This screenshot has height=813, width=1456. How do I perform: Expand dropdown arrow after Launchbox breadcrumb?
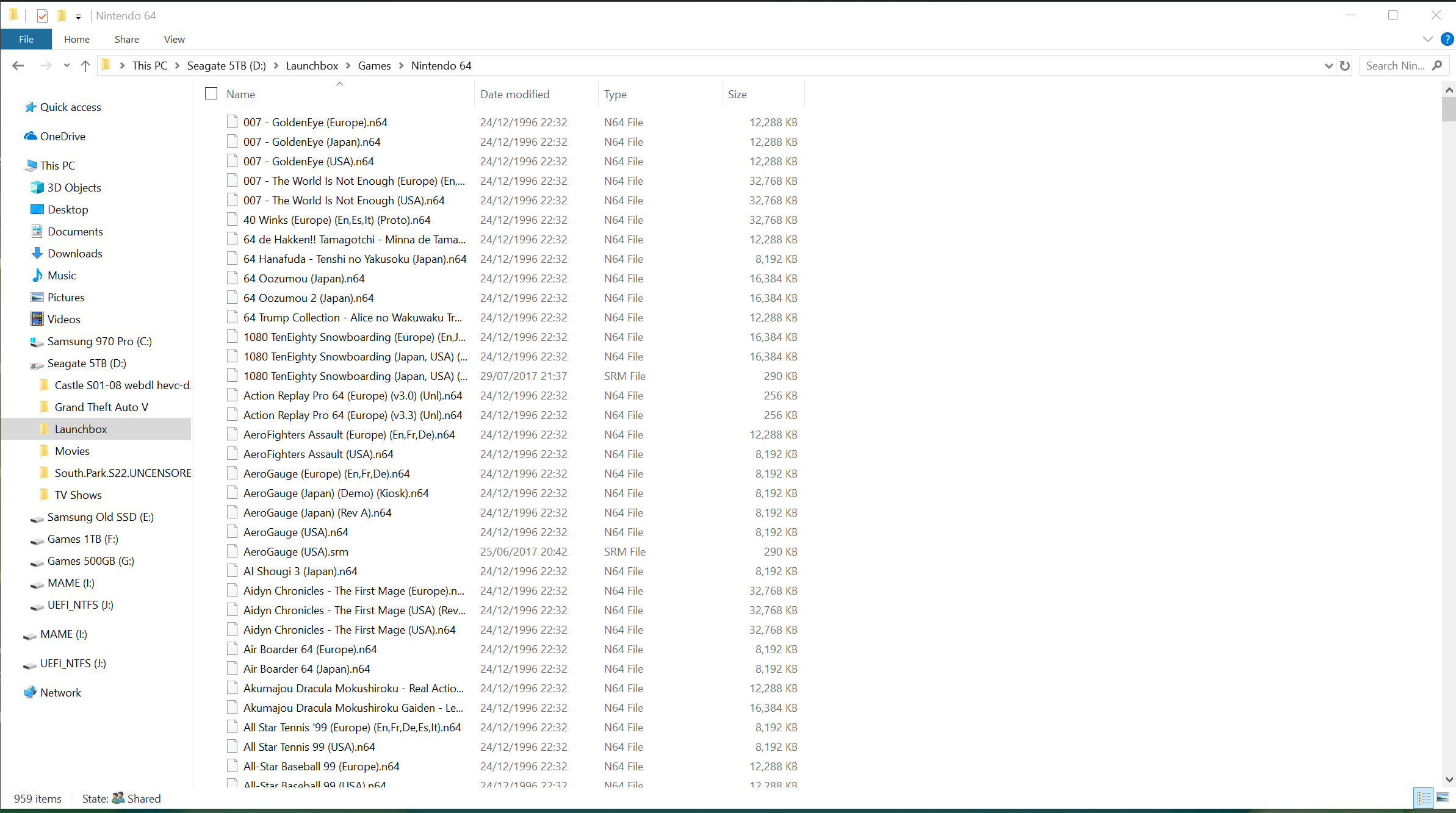(348, 65)
